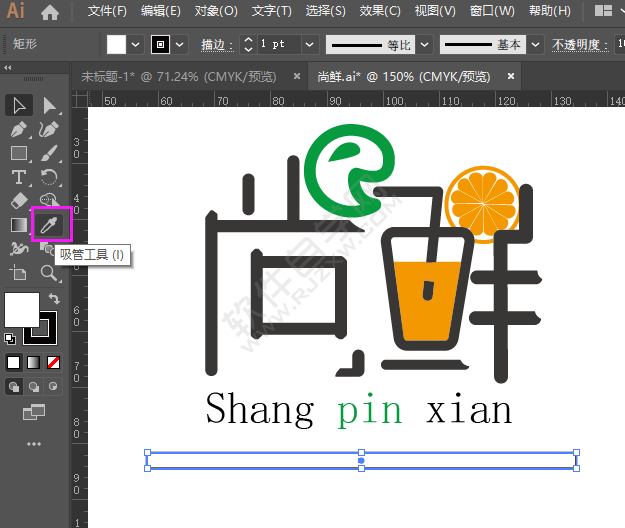Select the Eraser tool

tap(19, 201)
